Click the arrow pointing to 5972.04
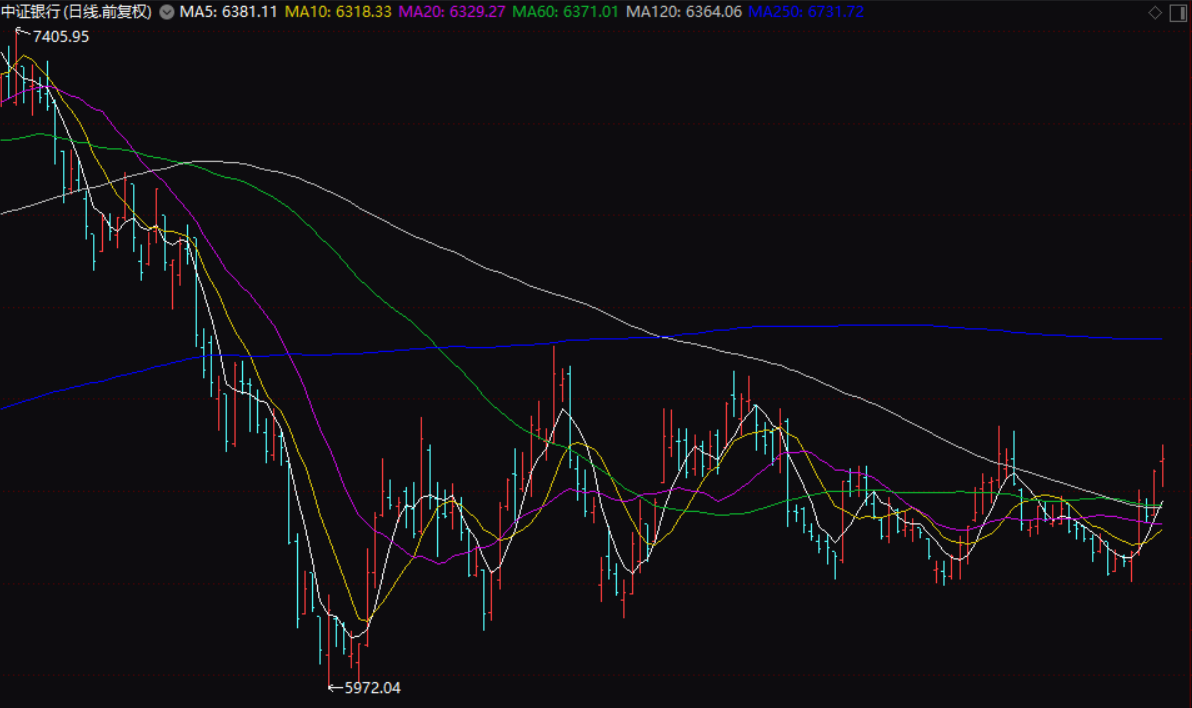The image size is (1192, 708). coord(335,688)
